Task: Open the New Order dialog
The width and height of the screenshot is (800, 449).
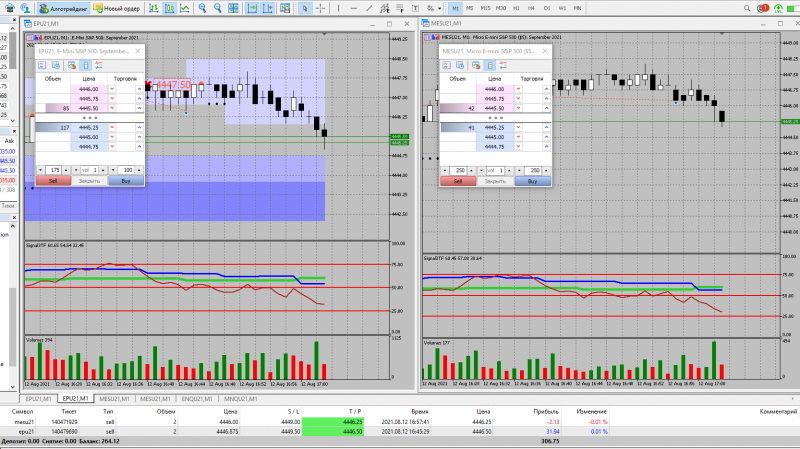Action: click(117, 8)
